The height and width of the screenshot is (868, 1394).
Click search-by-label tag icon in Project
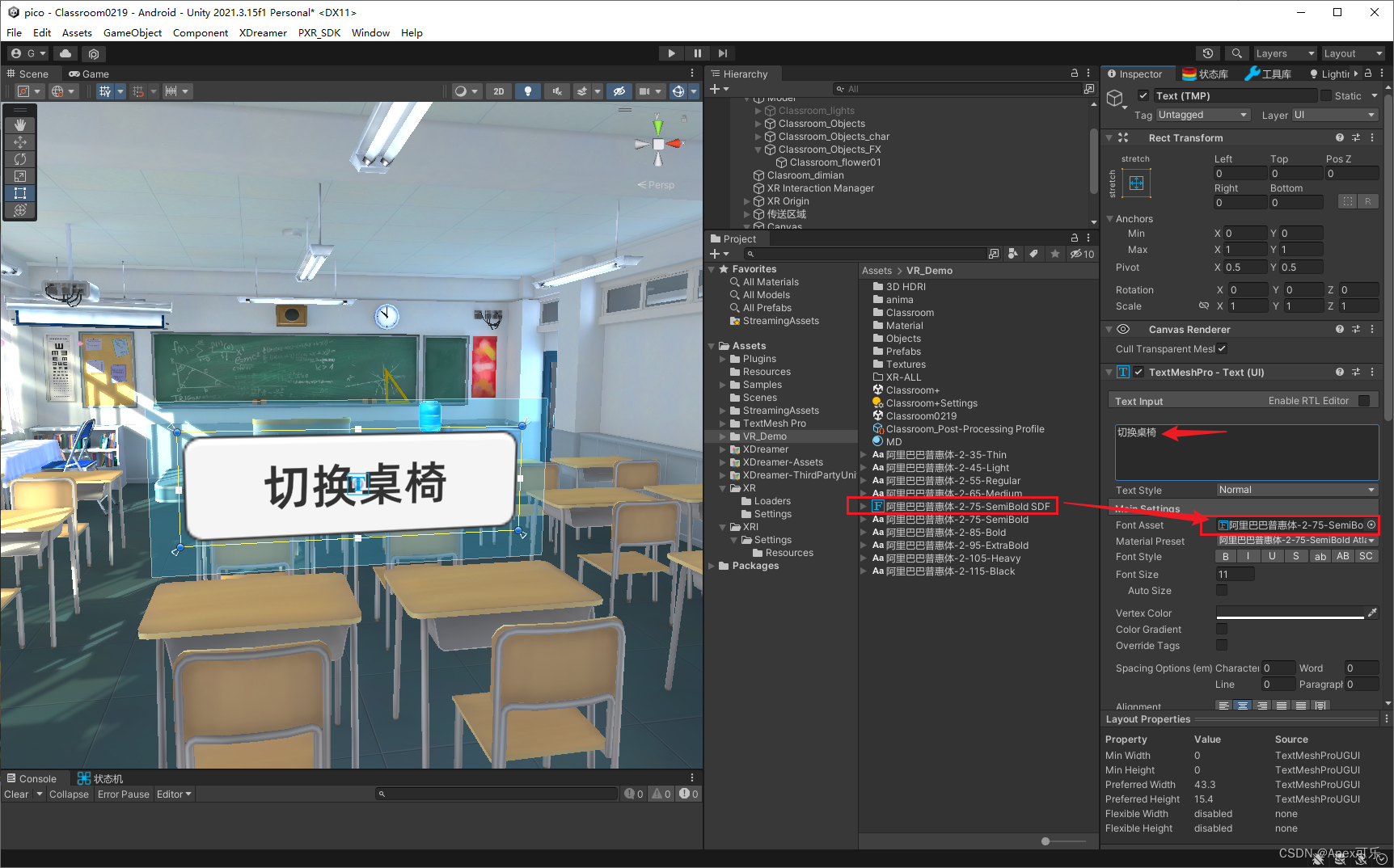coord(1033,254)
